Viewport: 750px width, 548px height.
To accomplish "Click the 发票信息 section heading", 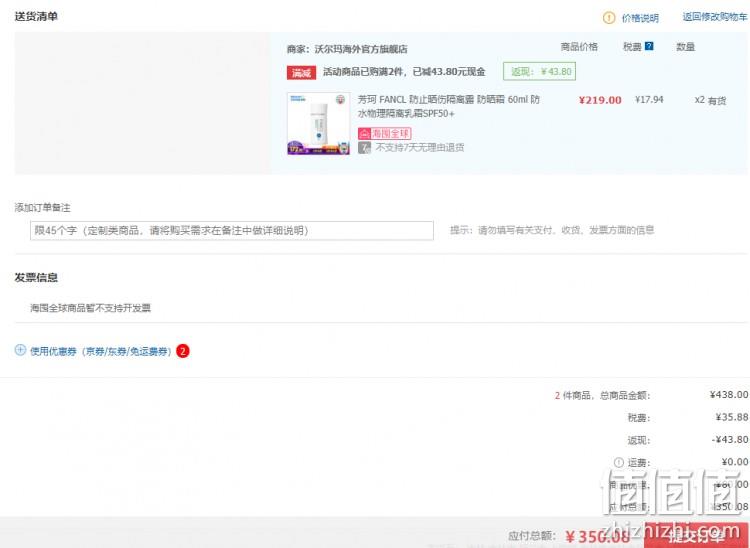I will tap(36, 277).
